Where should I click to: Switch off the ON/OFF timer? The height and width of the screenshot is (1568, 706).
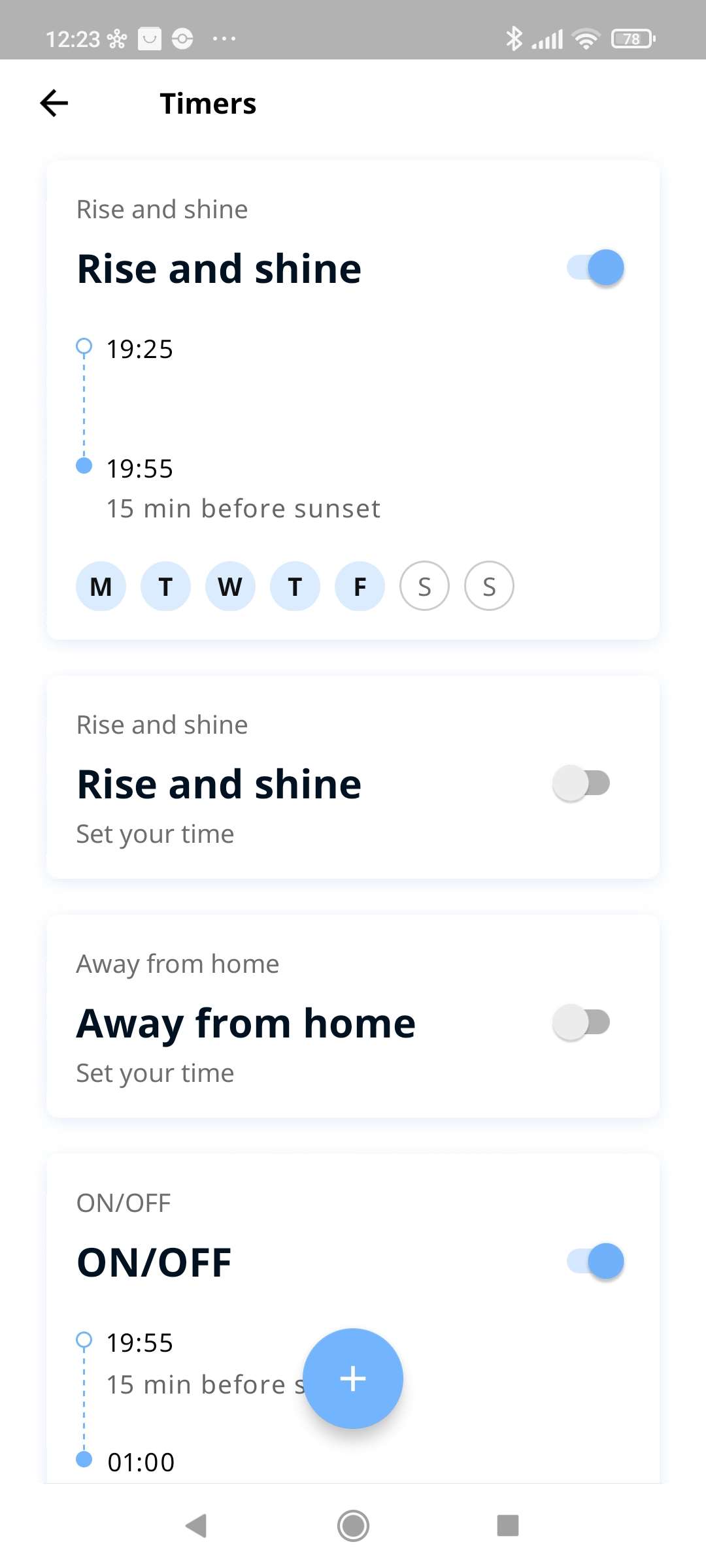click(x=596, y=1262)
